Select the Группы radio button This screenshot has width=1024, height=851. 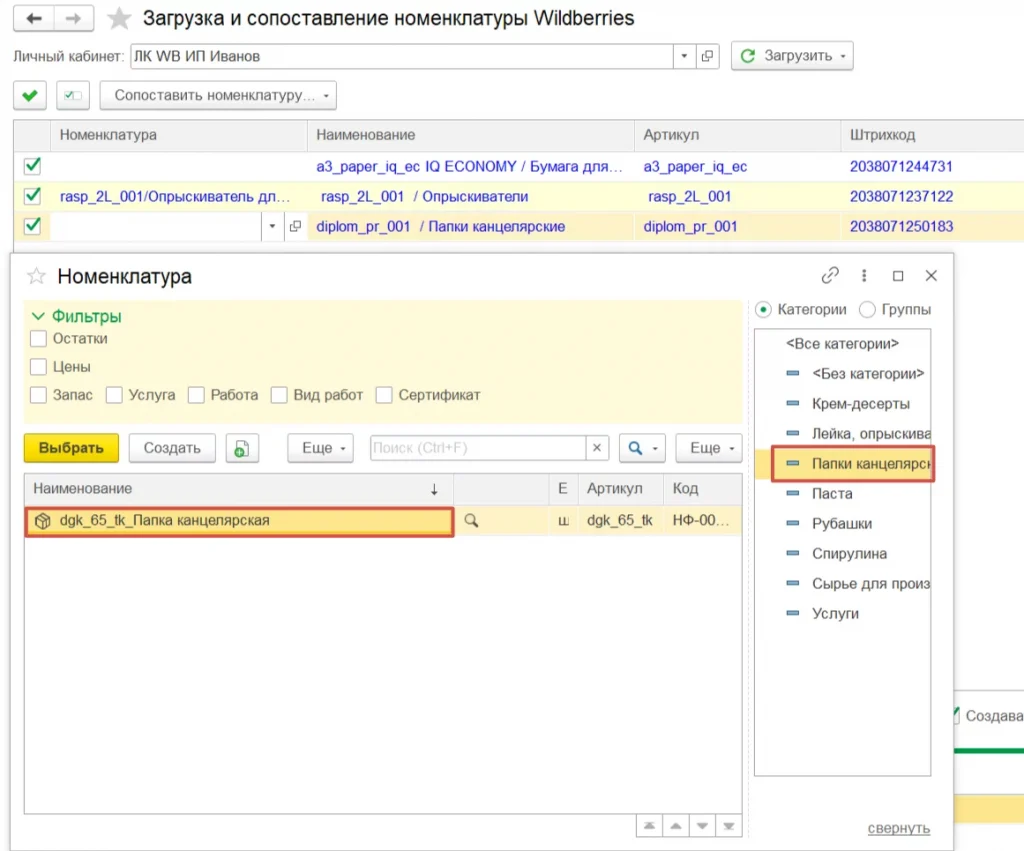867,310
